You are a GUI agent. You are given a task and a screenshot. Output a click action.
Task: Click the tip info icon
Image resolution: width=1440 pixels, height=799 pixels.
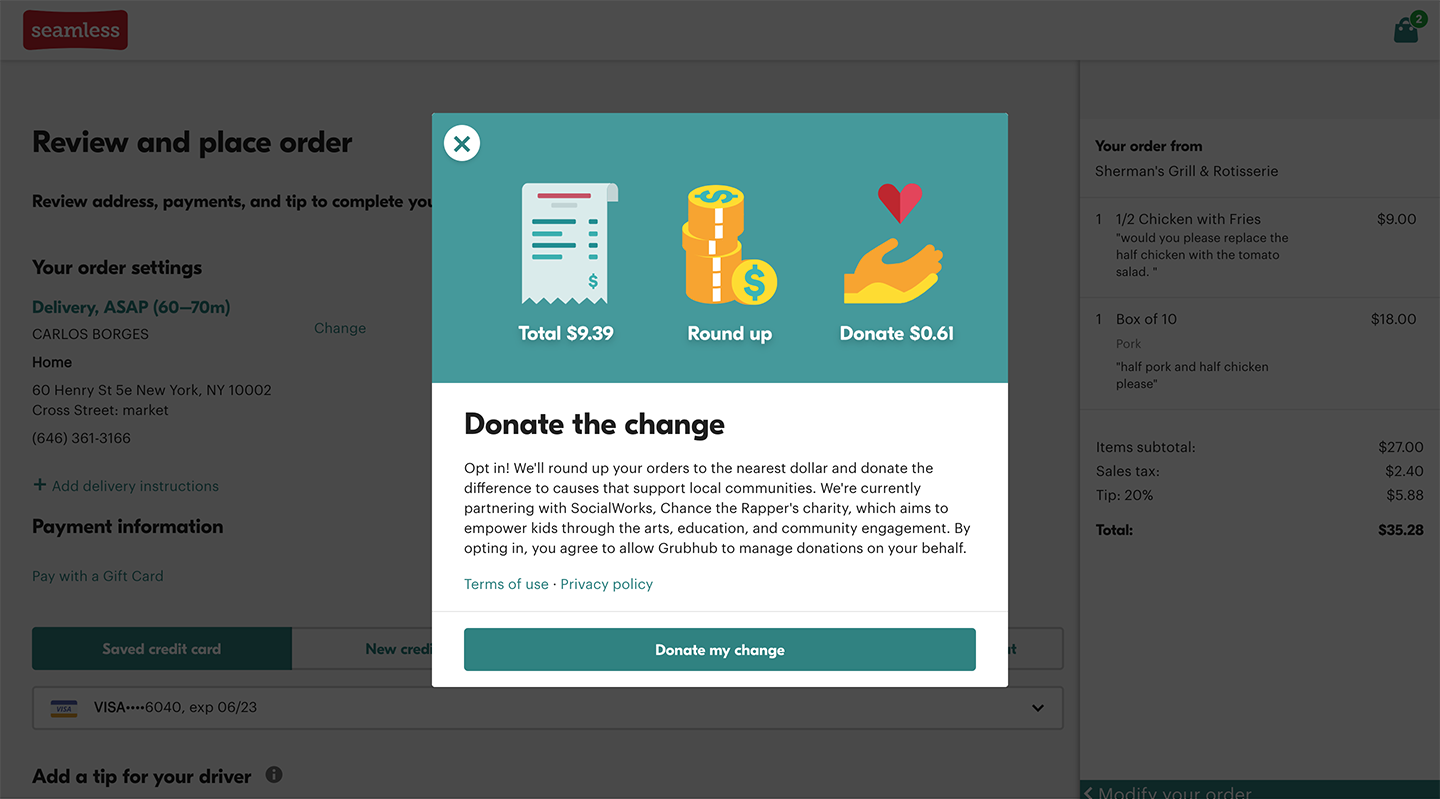tap(274, 774)
